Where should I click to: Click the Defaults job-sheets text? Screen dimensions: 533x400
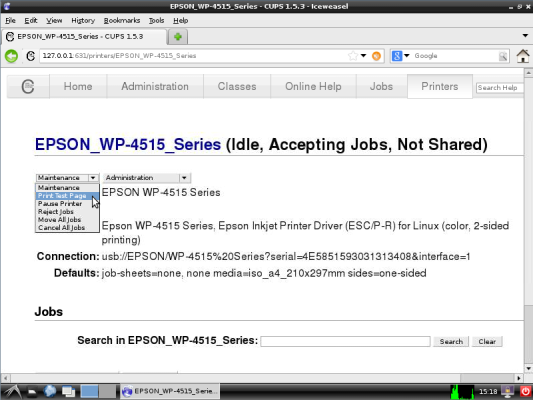point(264,273)
